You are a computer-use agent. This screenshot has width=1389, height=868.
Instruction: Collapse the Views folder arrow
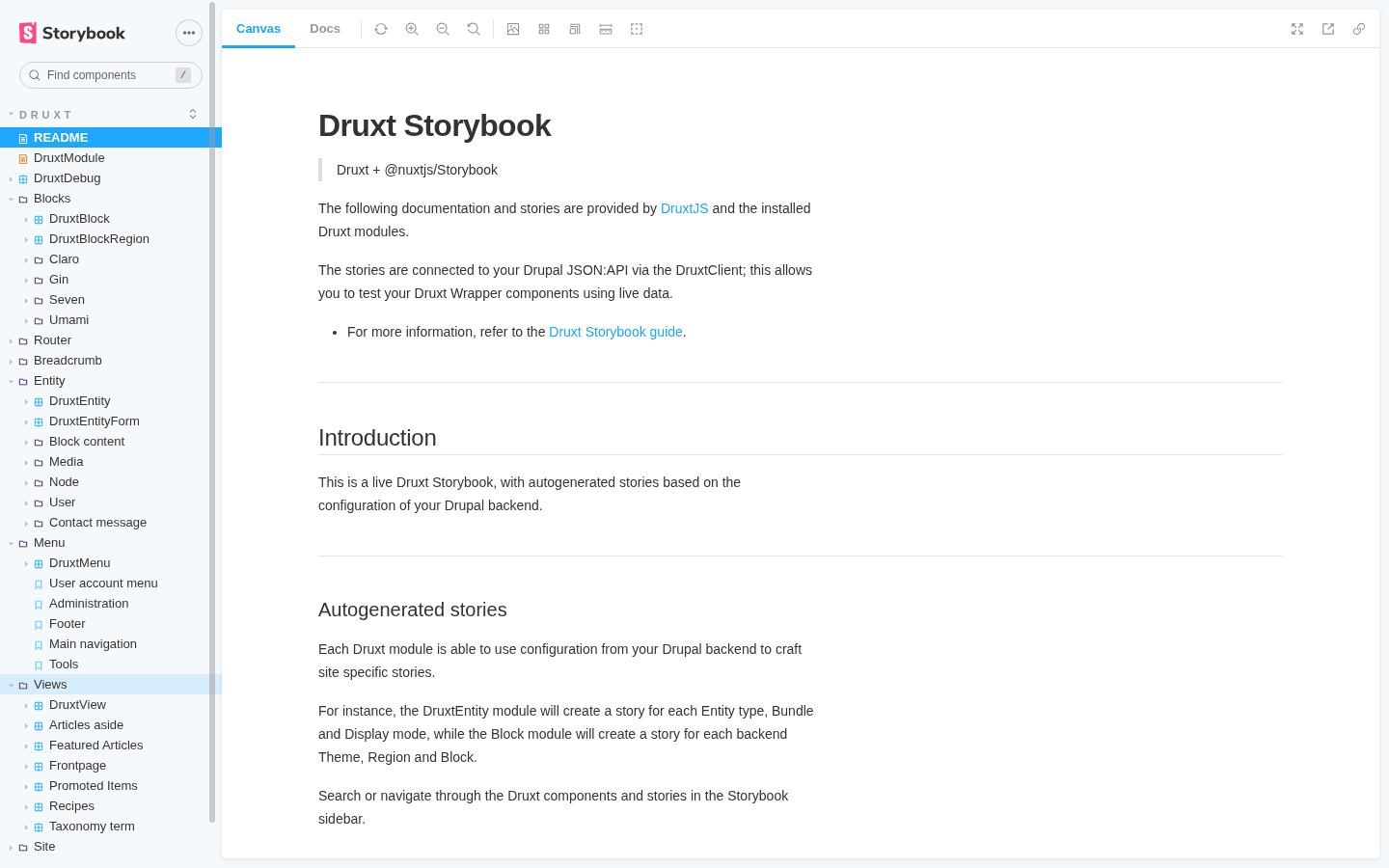tap(11, 686)
